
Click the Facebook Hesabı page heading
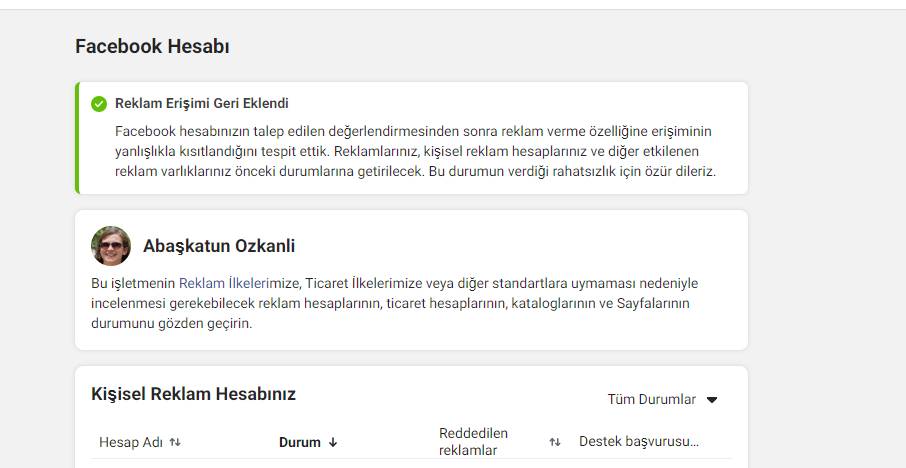point(153,46)
